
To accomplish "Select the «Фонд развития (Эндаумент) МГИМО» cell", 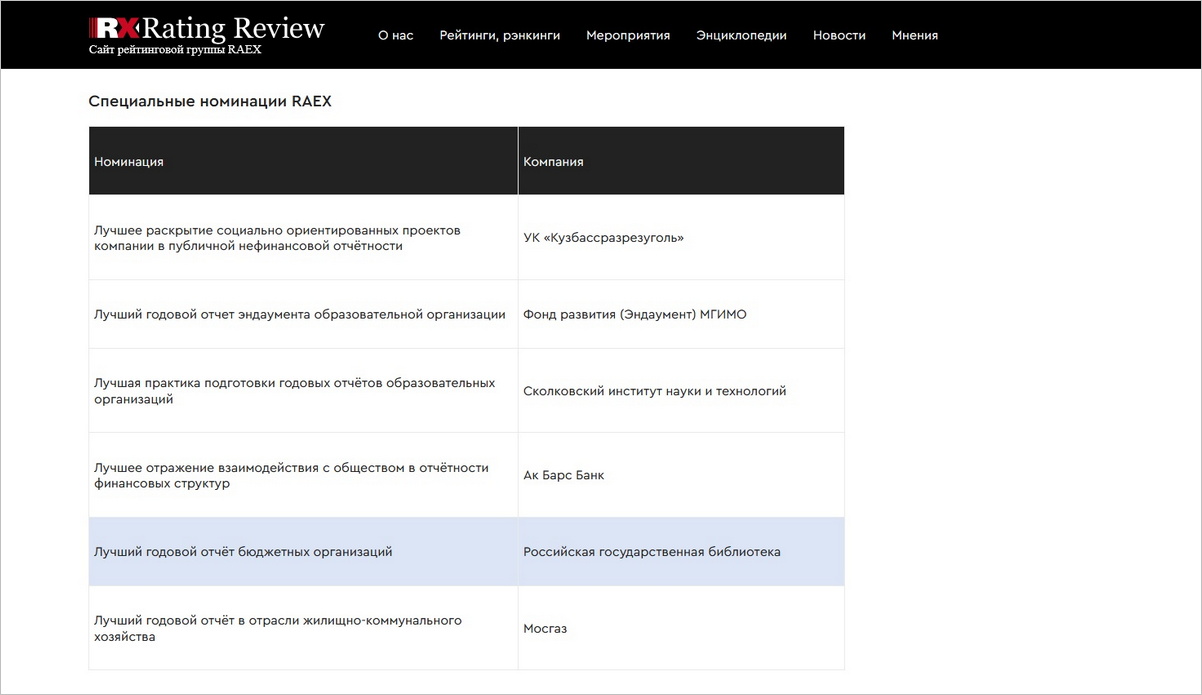I will pos(635,314).
